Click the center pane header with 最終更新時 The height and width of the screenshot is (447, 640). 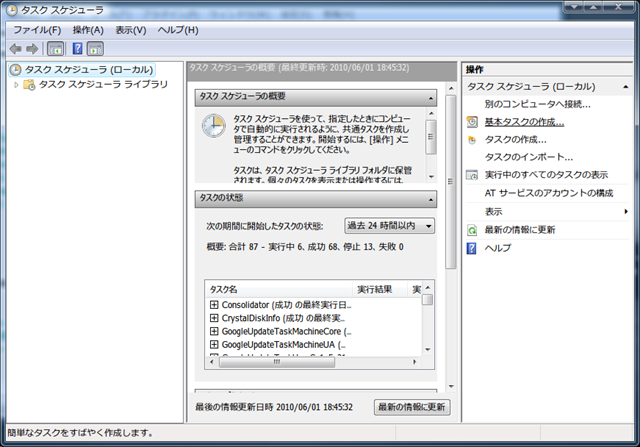click(322, 71)
